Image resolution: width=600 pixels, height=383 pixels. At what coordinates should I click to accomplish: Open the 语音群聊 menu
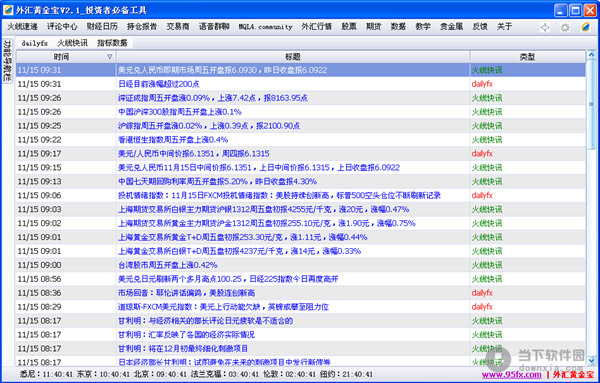214,26
